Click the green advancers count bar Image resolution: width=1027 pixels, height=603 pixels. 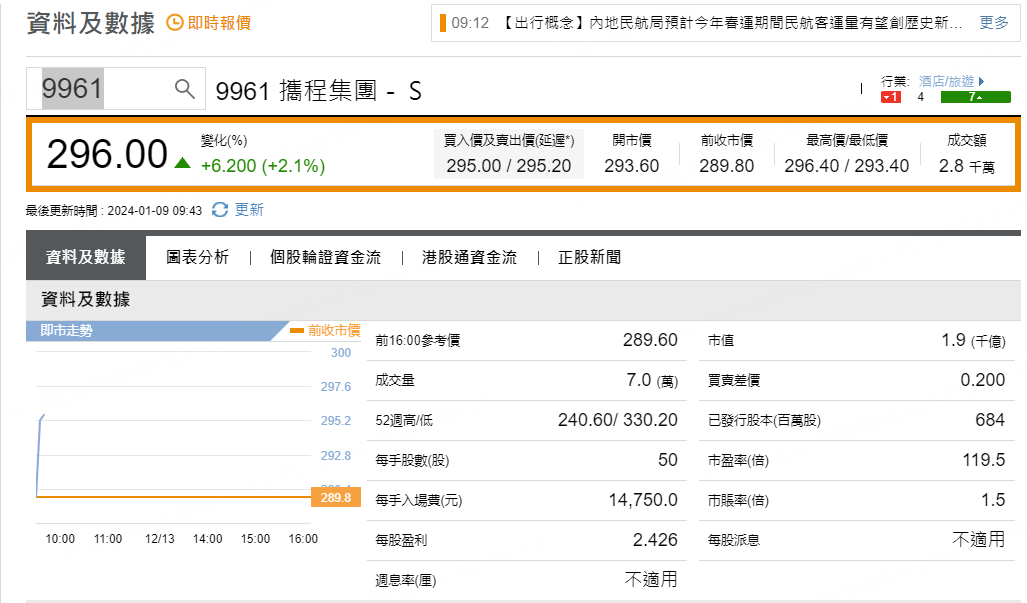click(x=975, y=97)
